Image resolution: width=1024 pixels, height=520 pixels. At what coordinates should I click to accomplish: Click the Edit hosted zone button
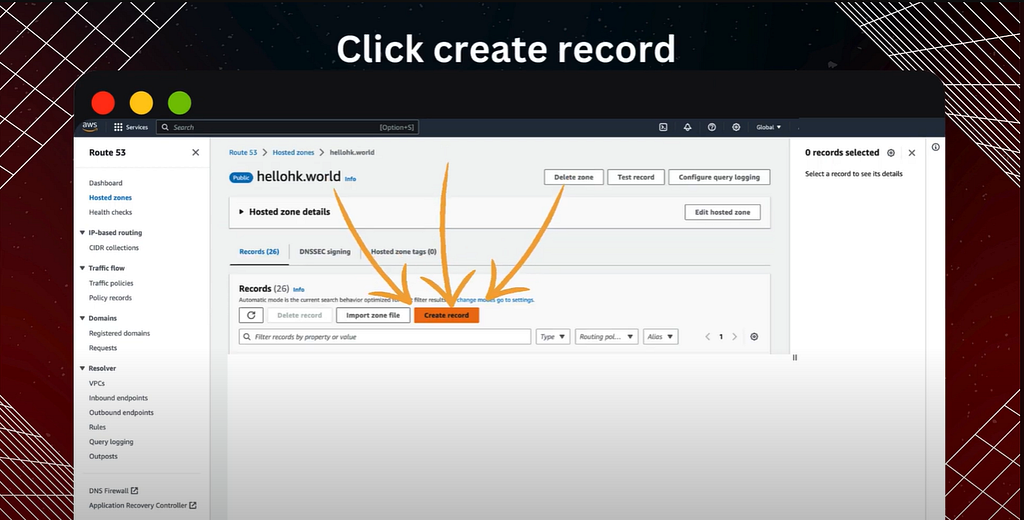point(722,212)
